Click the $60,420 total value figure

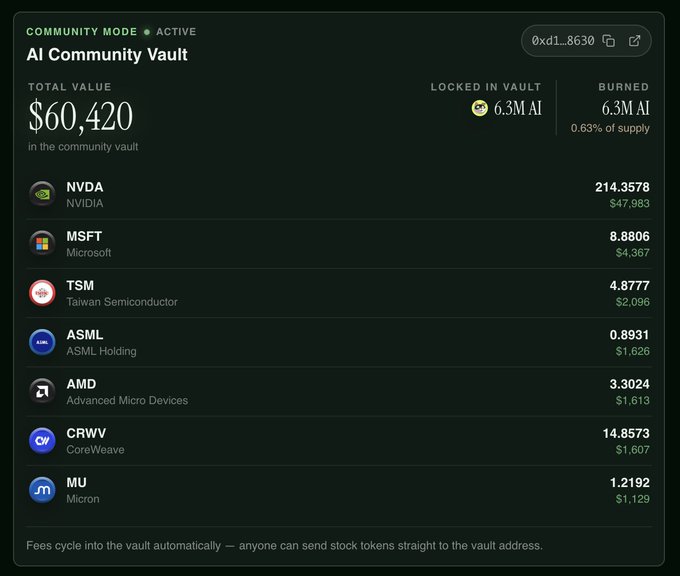point(81,116)
